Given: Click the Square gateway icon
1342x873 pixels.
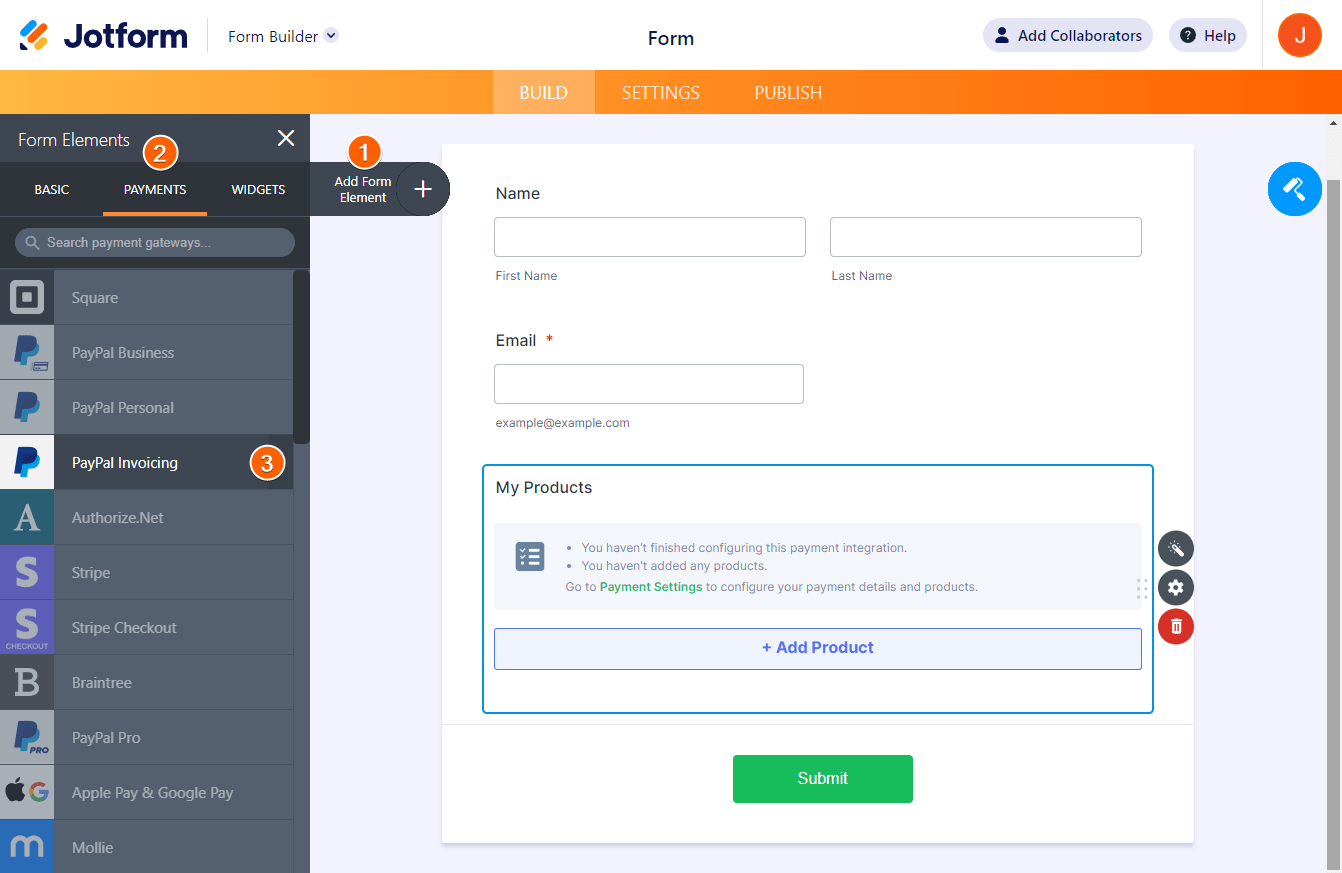Looking at the screenshot, I should point(27,297).
